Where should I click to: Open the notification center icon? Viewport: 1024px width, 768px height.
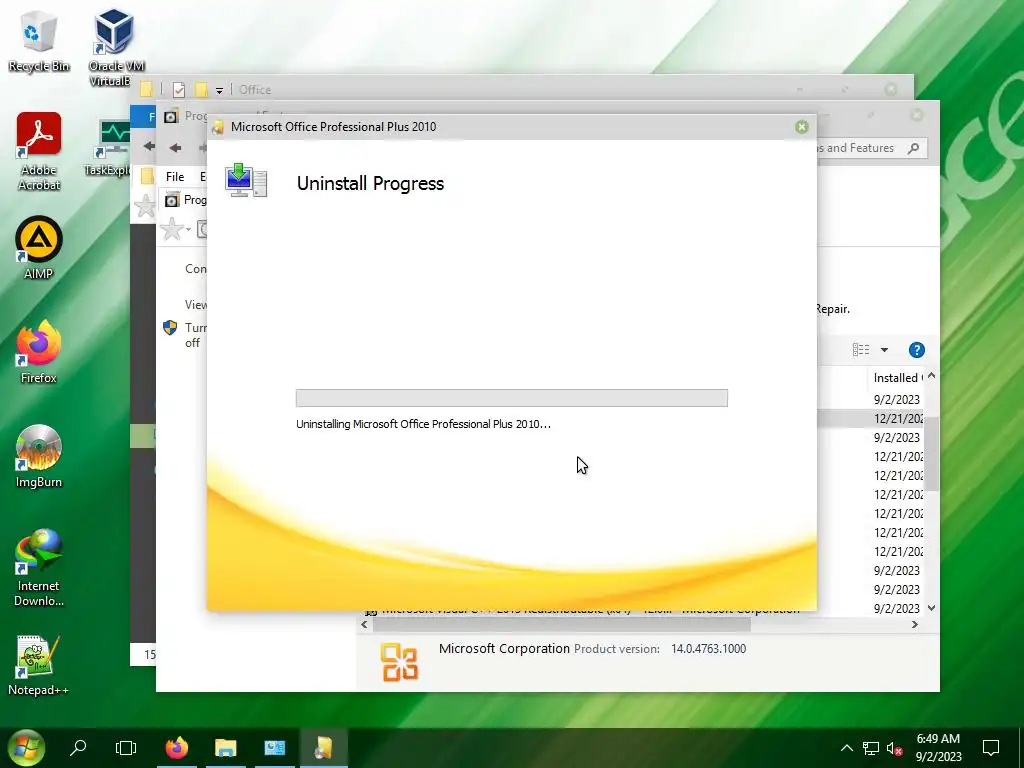(x=991, y=748)
